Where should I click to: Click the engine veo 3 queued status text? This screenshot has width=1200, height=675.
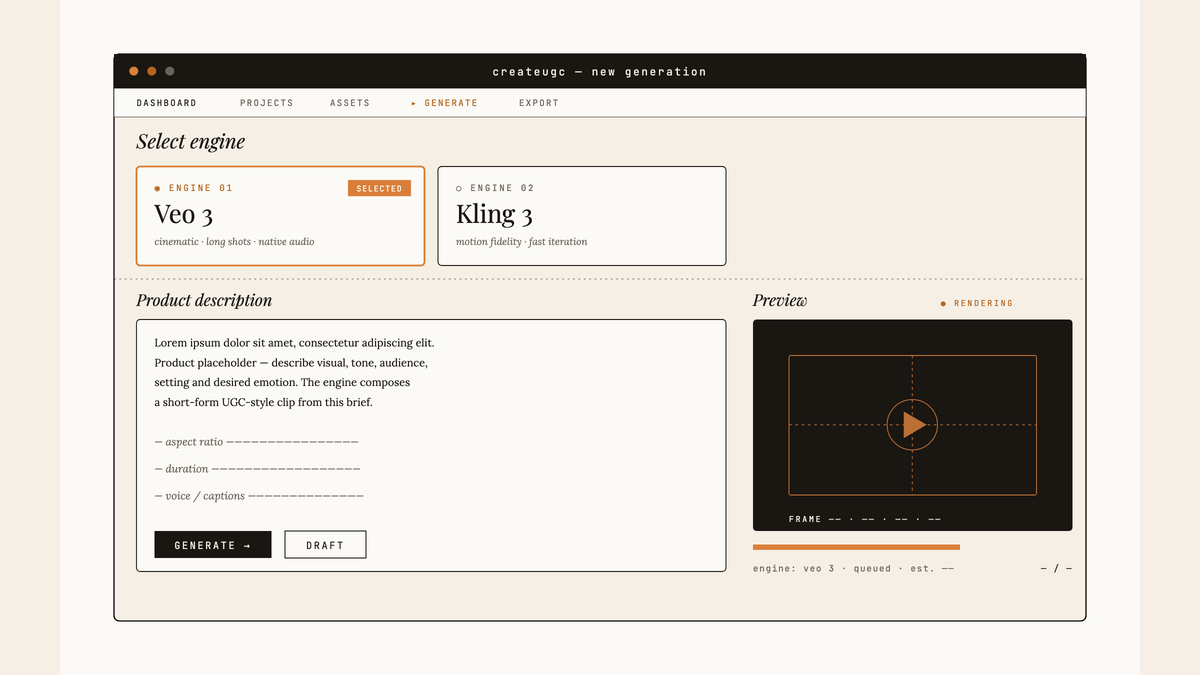[x=853, y=569]
